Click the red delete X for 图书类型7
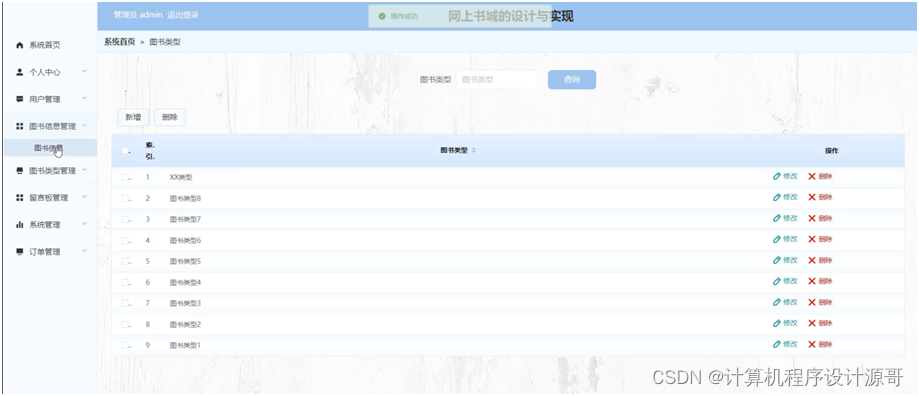Image resolution: width=919 pixels, height=396 pixels. [812, 219]
